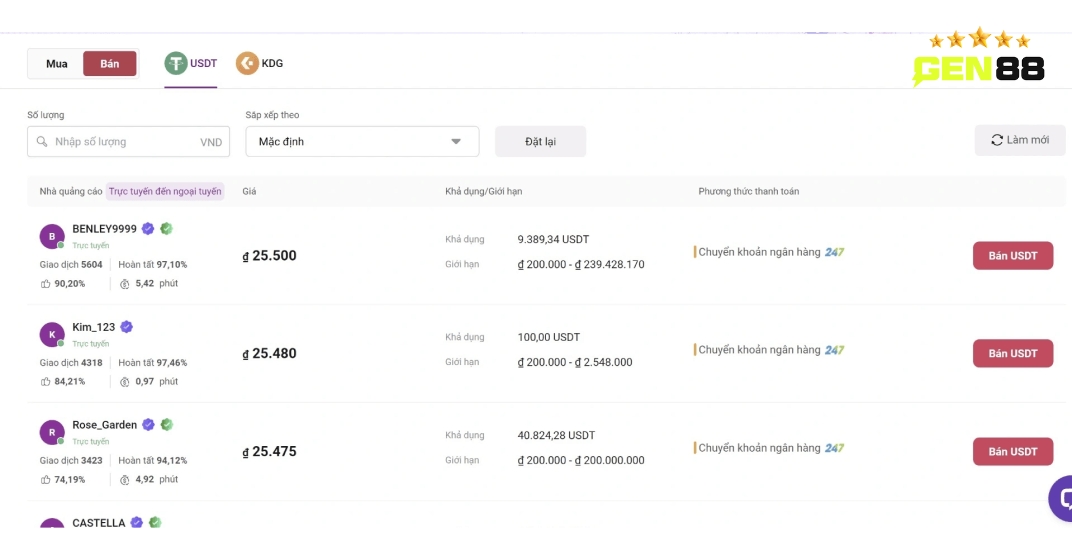The width and height of the screenshot is (1072, 560).
Task: Click the 247 logo in BENLEY9999 row
Action: coord(834,252)
